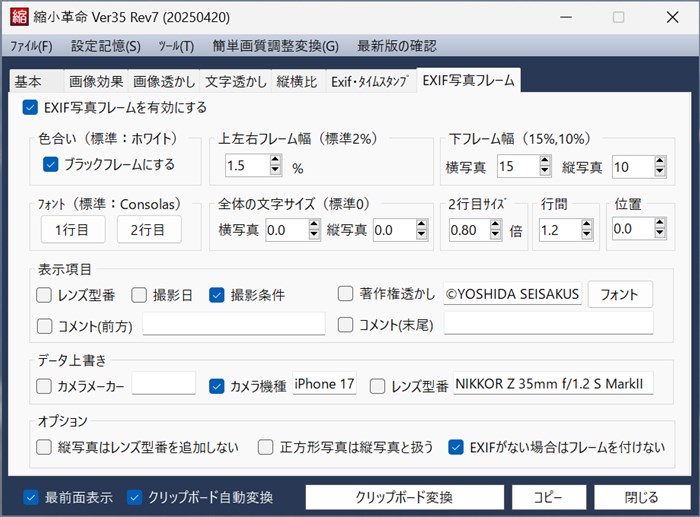Screen dimensions: 700x517
Task: Open the ツール(T) menu
Action: click(x=176, y=46)
